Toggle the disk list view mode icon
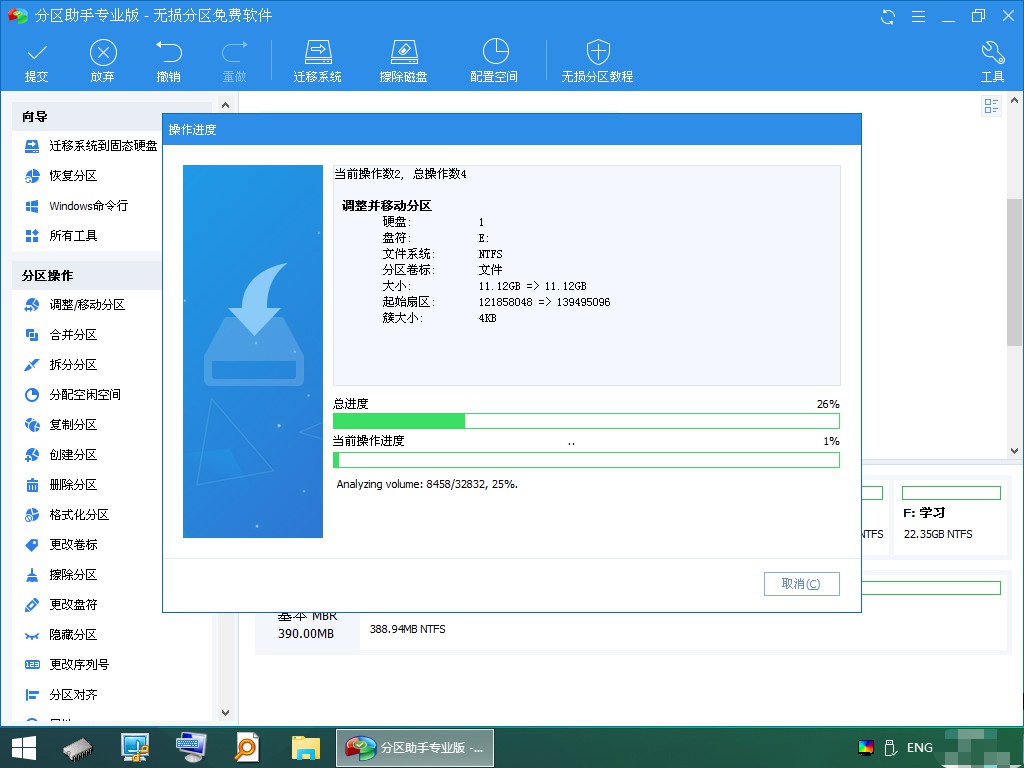The image size is (1024, 768). point(991,106)
